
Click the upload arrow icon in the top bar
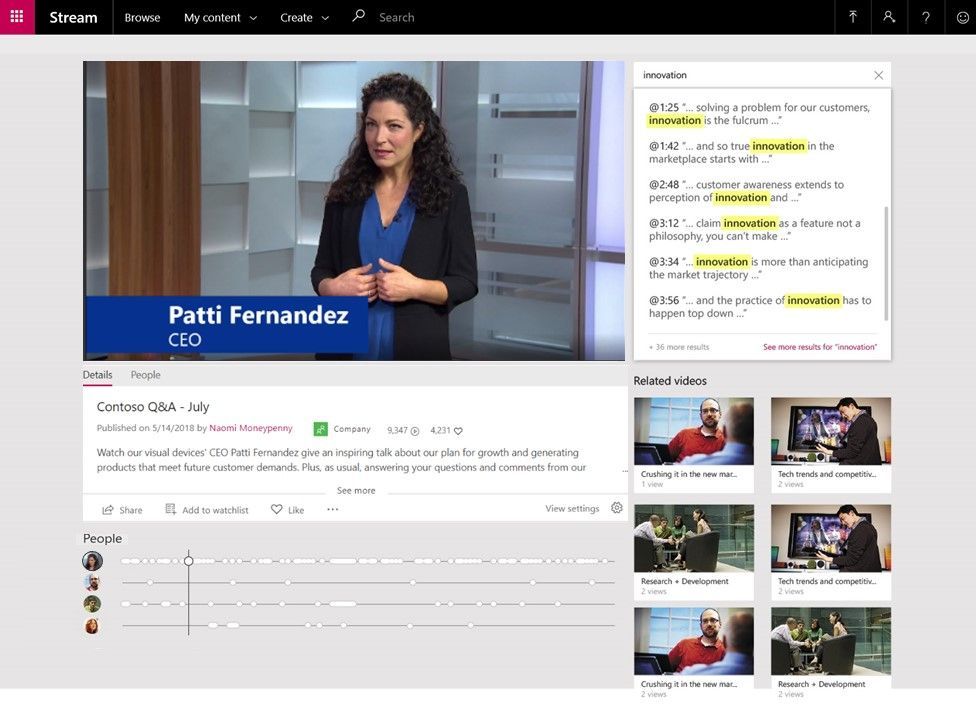coord(853,17)
